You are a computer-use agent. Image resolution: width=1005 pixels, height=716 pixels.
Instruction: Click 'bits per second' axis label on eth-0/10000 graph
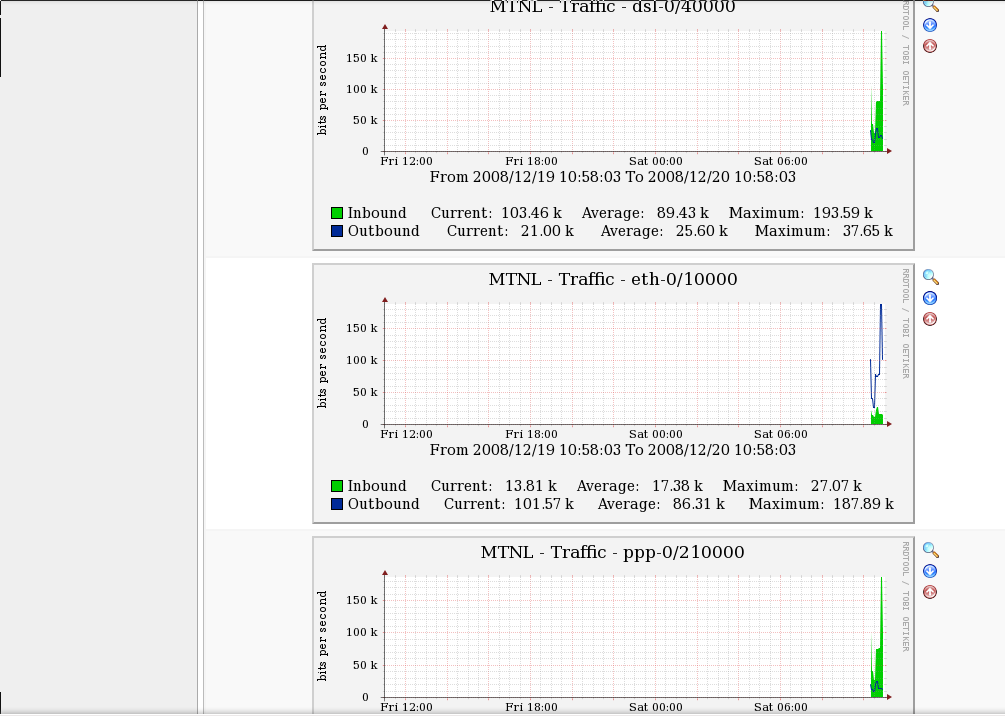pyautogui.click(x=322, y=363)
